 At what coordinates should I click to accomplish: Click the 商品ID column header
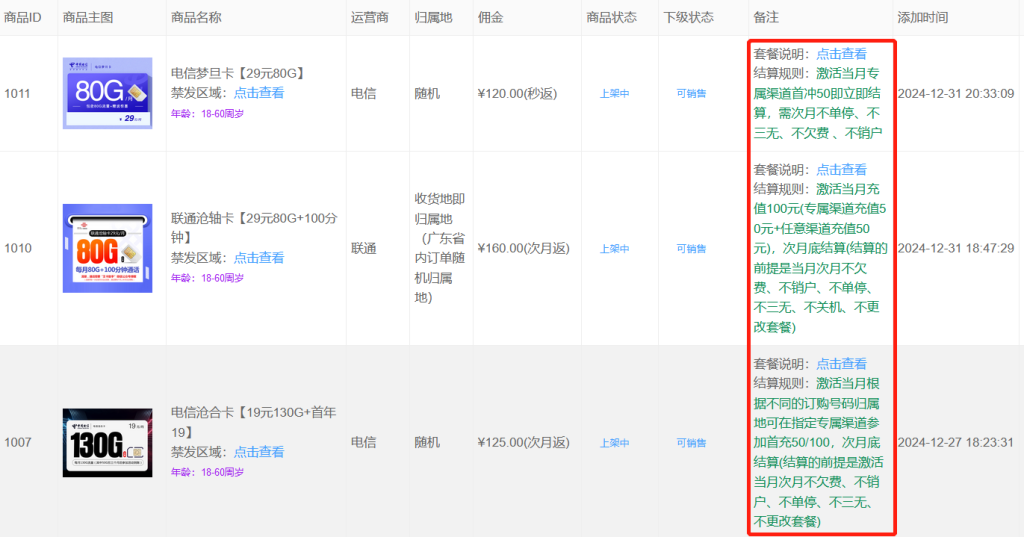(23, 17)
